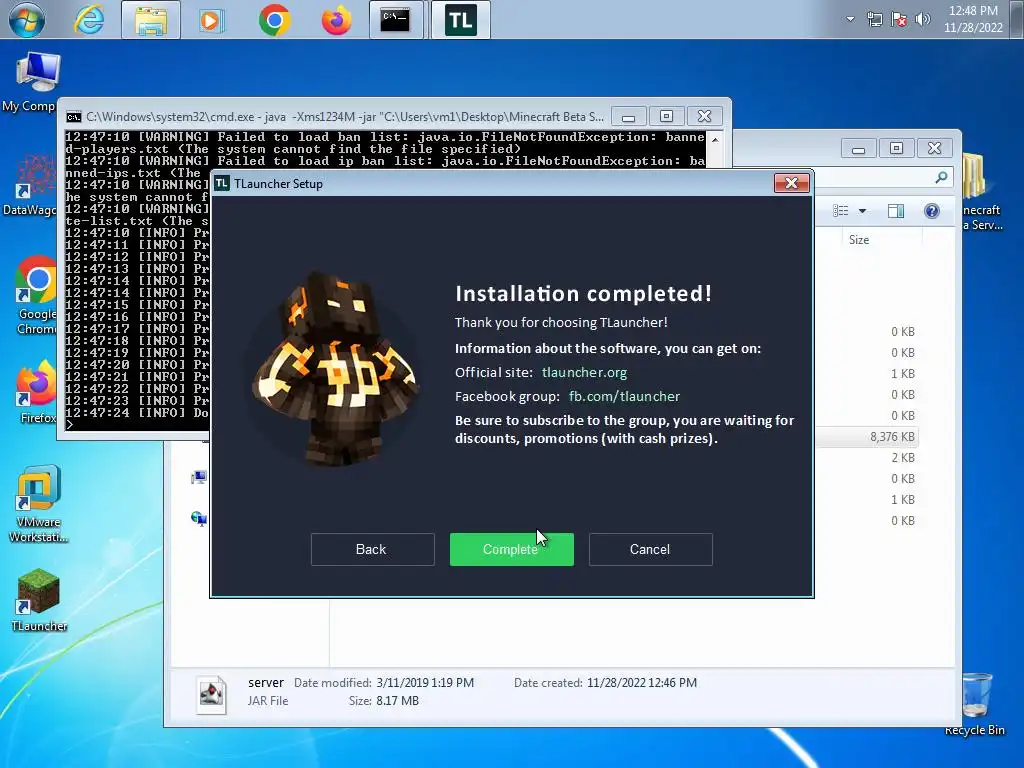The height and width of the screenshot is (768, 1024).
Task: Click the date modified value 3/11/2019 1:19 PM
Action: (x=425, y=682)
